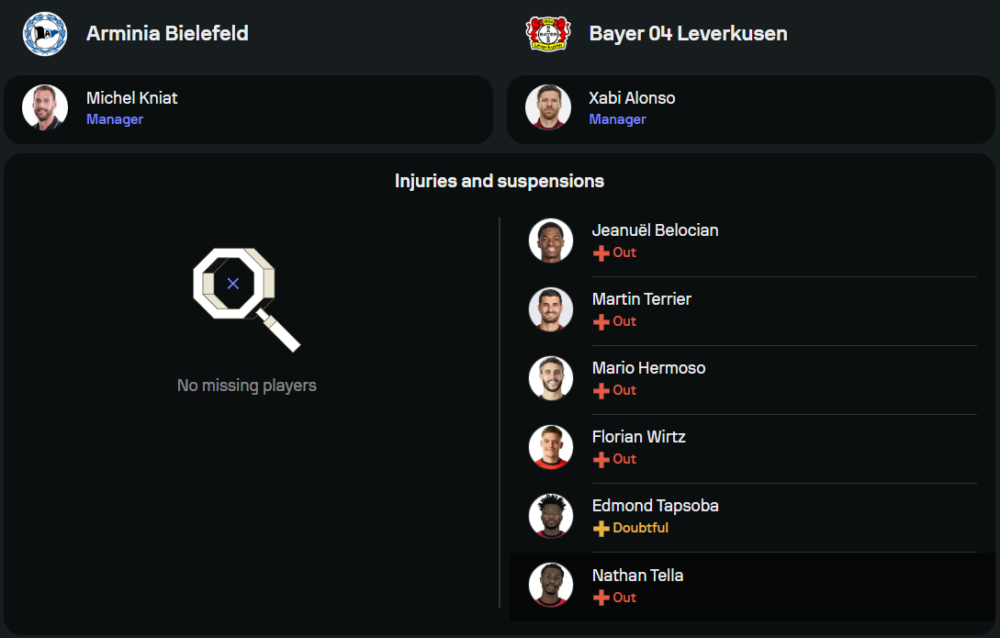
Task: Open Xabi Alonso's manager photo
Action: 548,107
